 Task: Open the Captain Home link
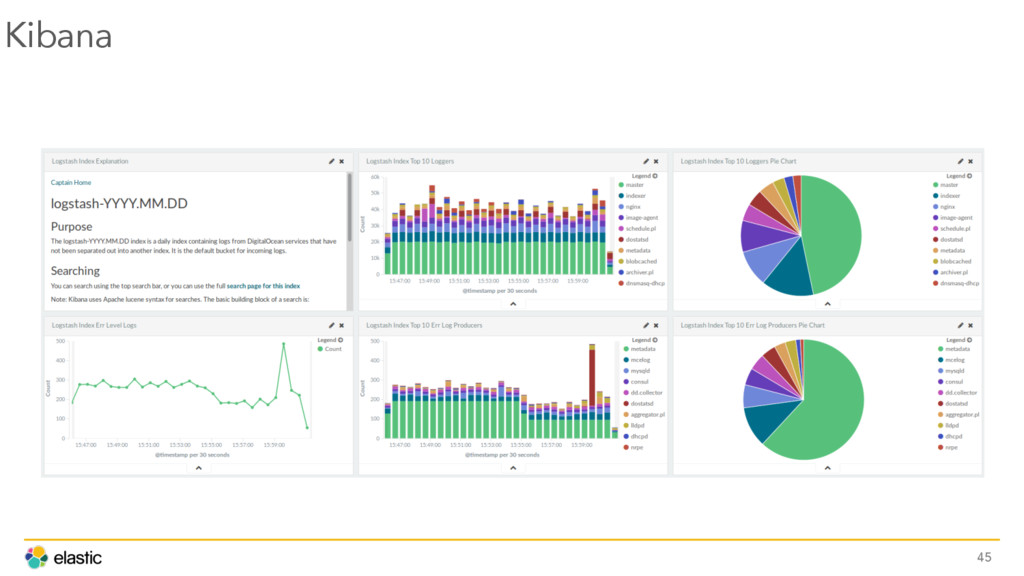(71, 183)
